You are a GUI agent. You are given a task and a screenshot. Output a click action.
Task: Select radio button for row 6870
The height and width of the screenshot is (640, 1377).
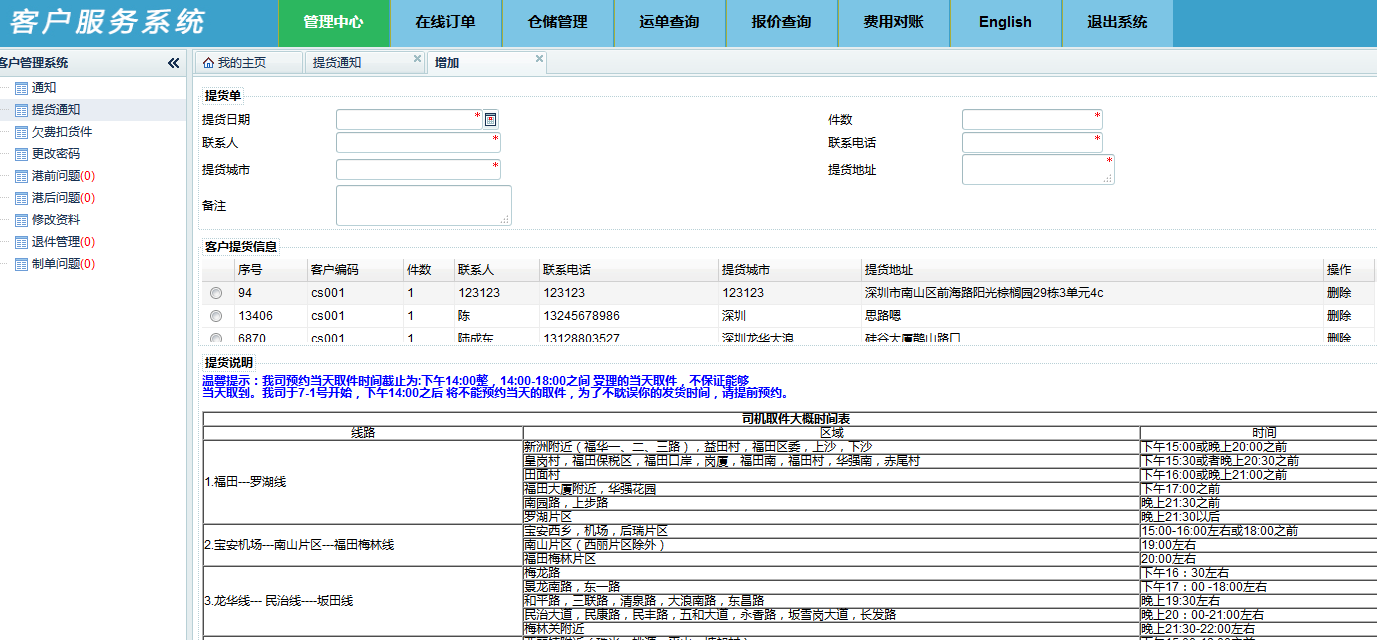[216, 338]
